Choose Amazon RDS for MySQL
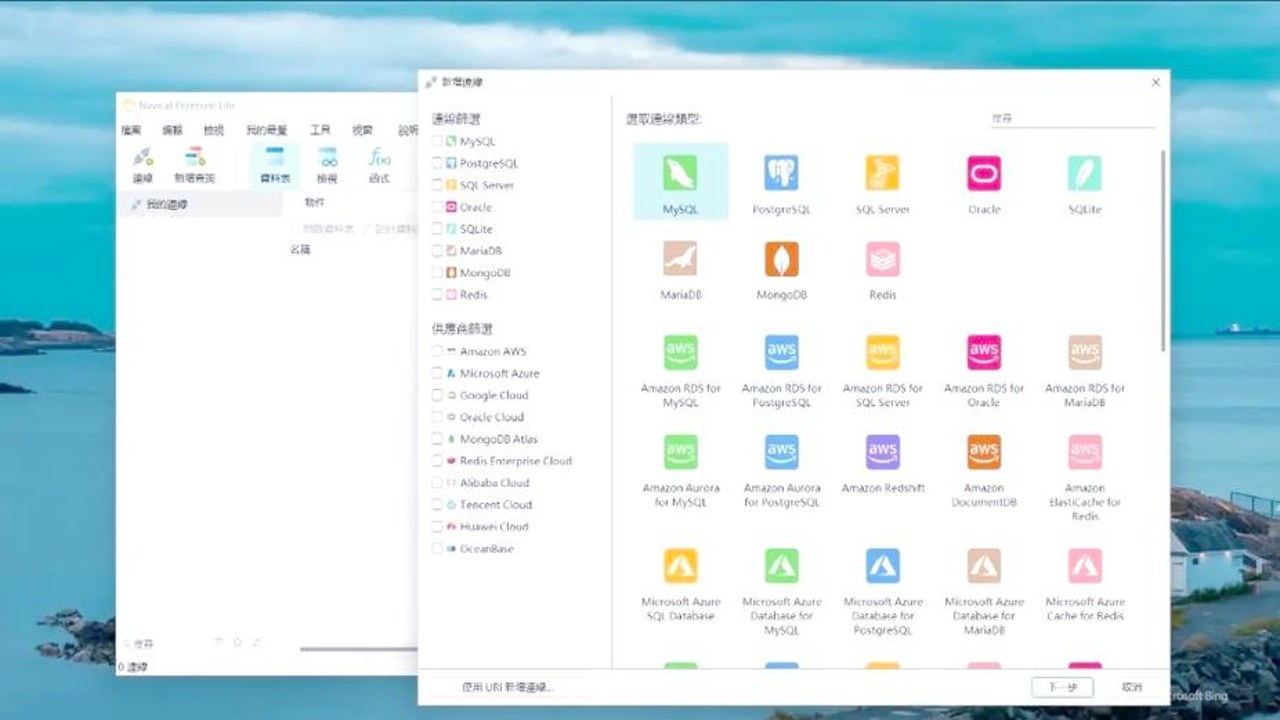The height and width of the screenshot is (720, 1280). pos(680,371)
